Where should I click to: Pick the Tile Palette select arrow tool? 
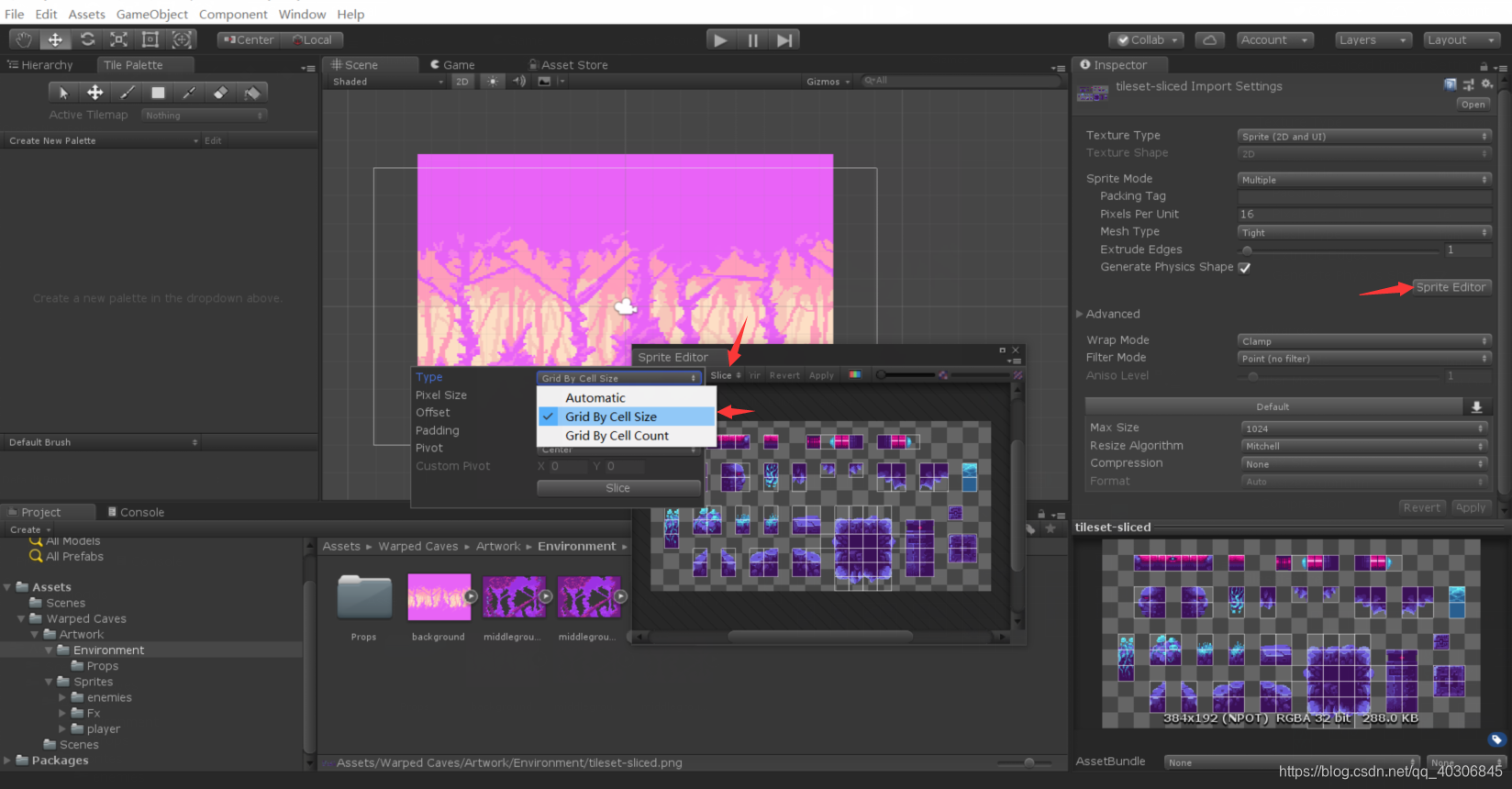coord(63,93)
